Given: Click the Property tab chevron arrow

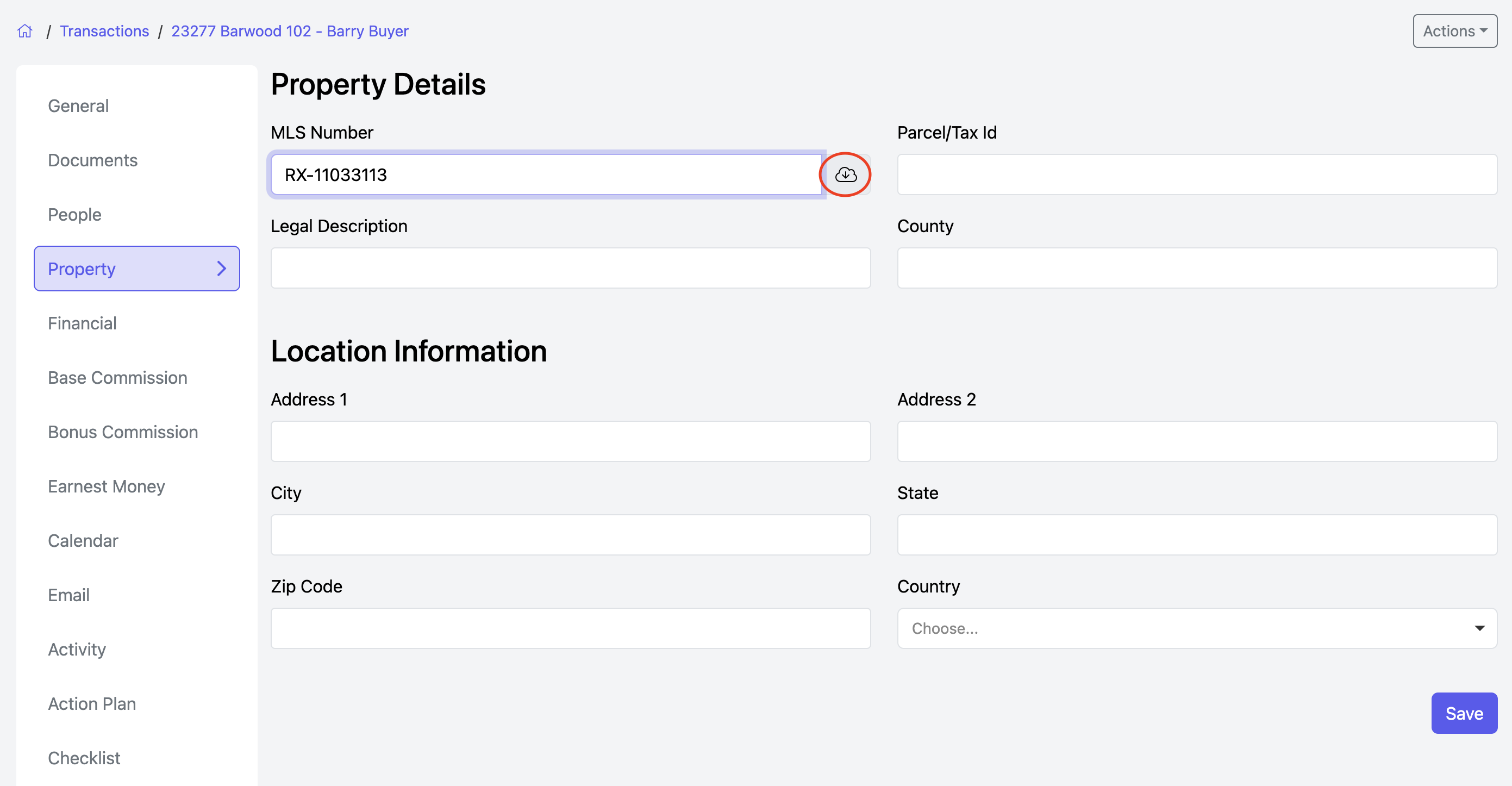Looking at the screenshot, I should click(x=221, y=269).
